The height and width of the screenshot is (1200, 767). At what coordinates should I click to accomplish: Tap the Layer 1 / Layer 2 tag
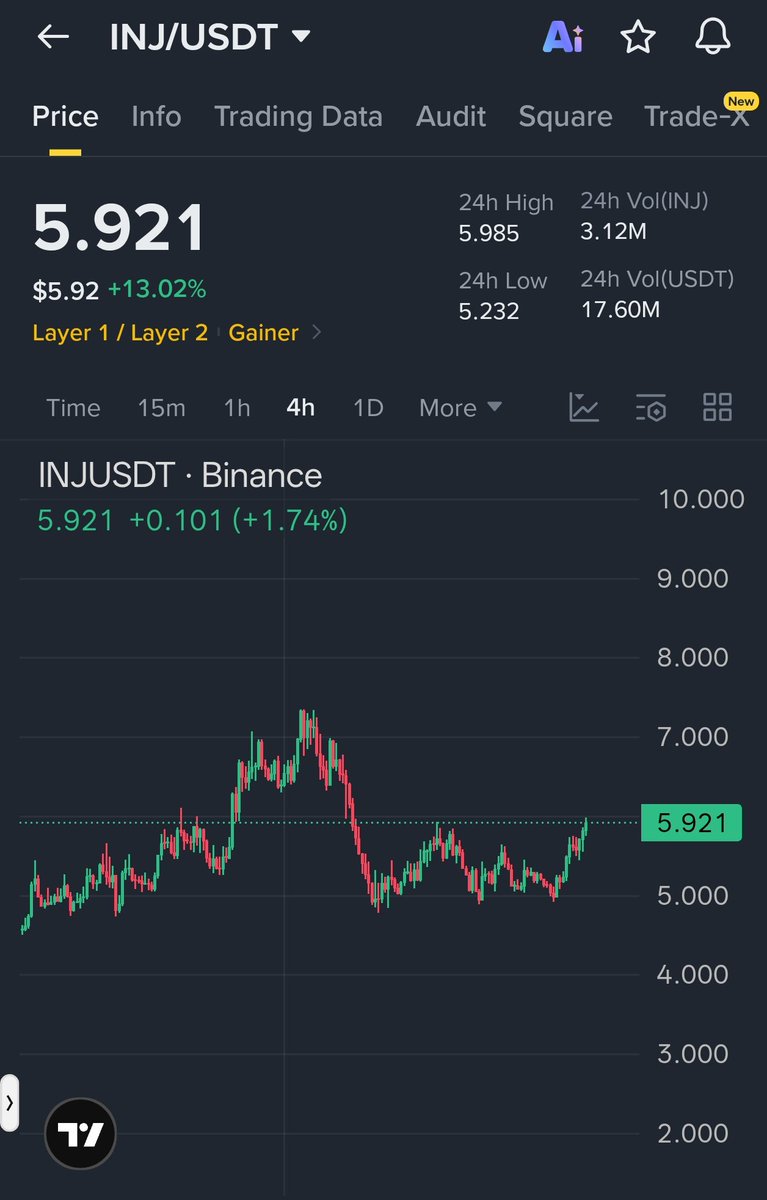click(120, 333)
